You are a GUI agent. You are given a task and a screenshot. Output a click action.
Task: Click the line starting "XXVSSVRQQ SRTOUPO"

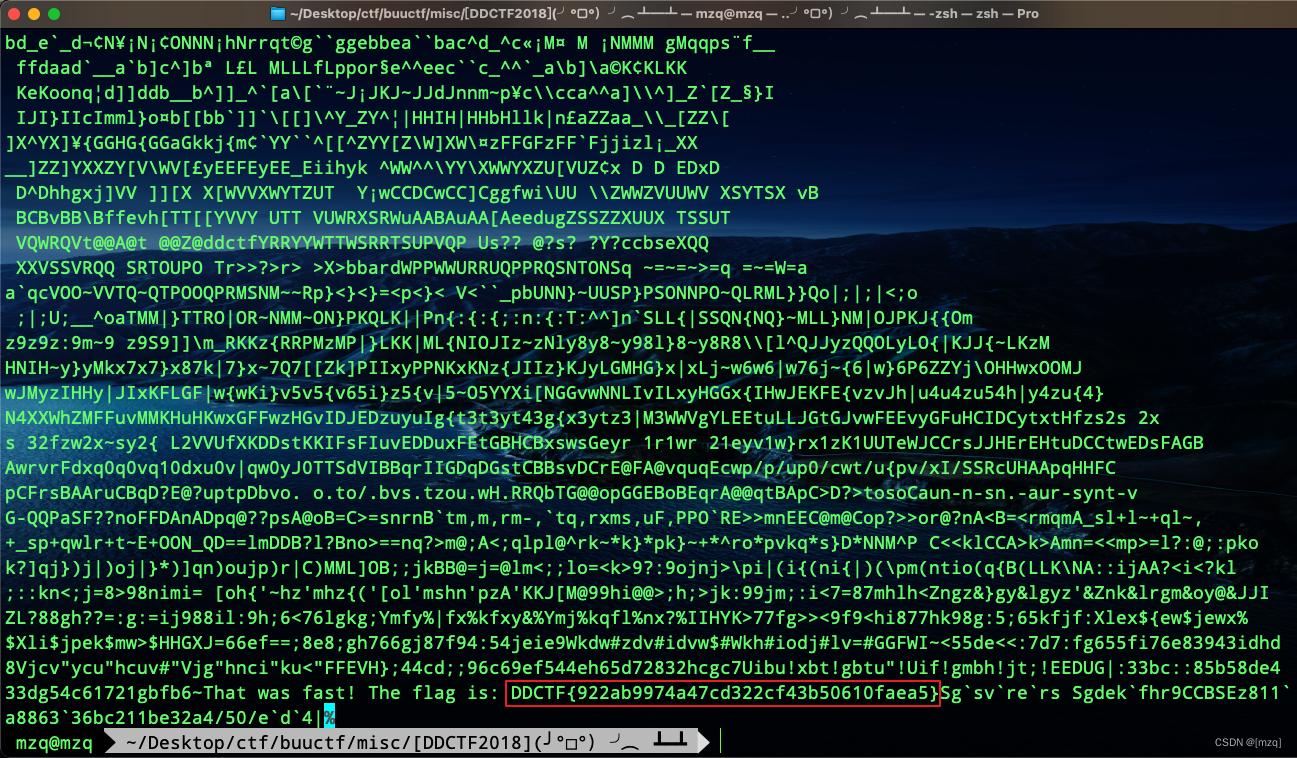(x=412, y=268)
